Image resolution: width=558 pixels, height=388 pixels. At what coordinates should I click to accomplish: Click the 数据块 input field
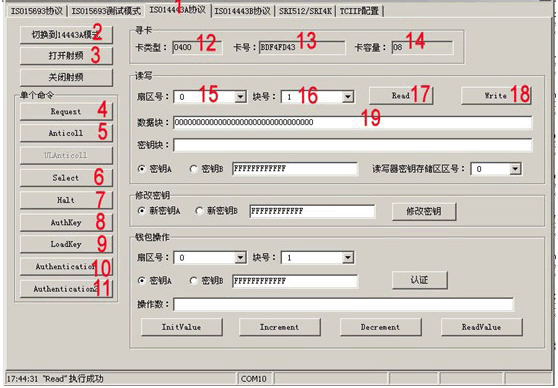coord(353,122)
